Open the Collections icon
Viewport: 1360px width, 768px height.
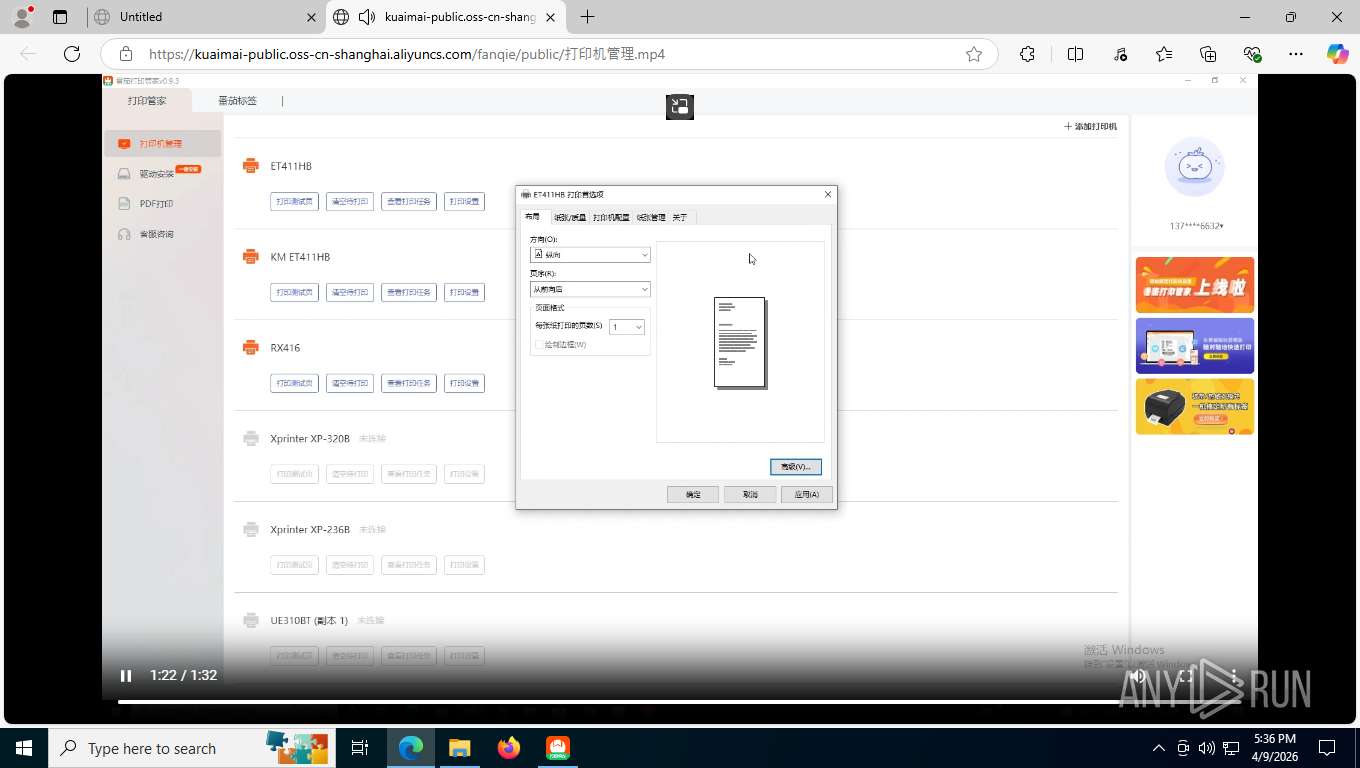1208,54
